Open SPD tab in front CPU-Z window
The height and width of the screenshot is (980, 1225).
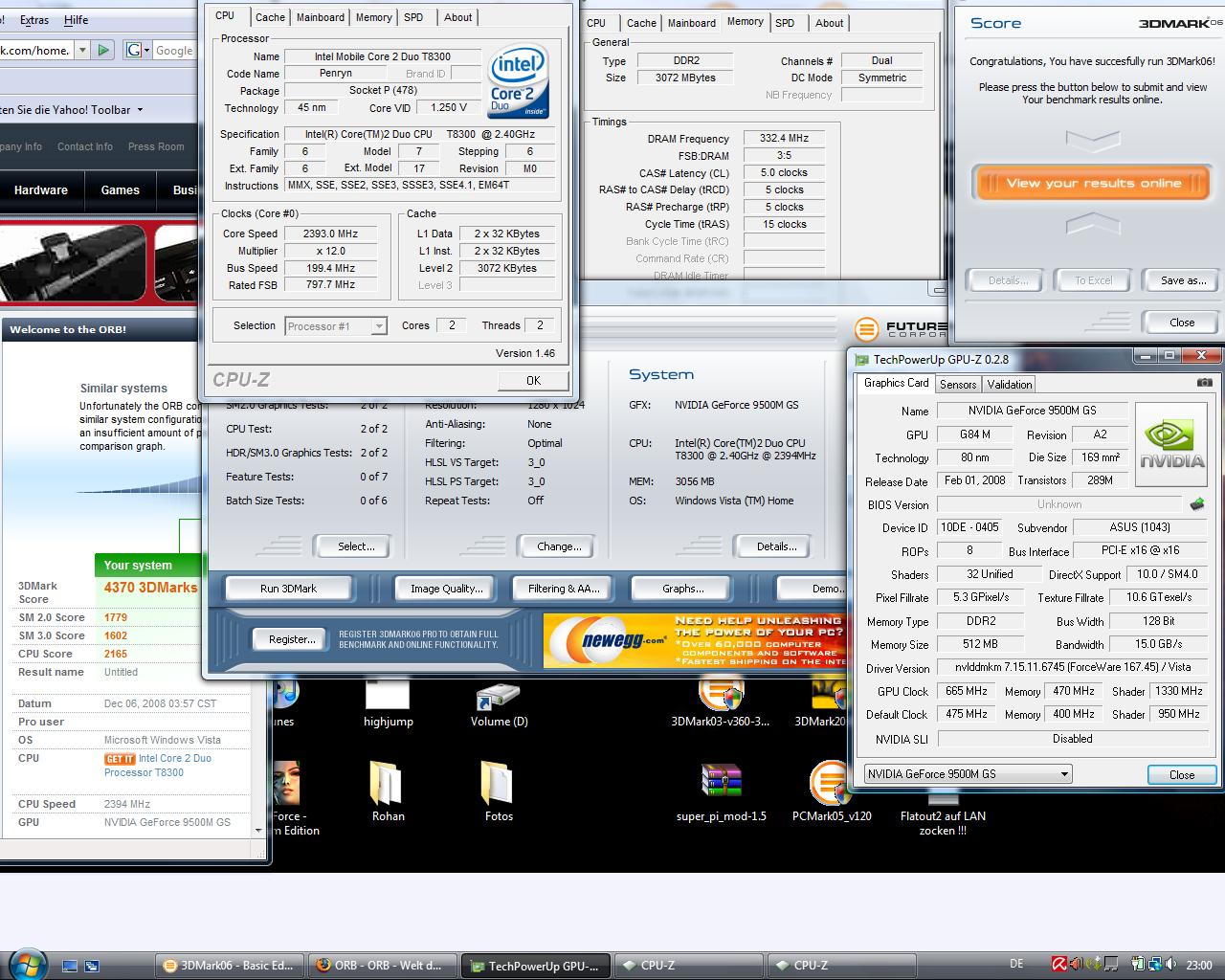(x=413, y=17)
